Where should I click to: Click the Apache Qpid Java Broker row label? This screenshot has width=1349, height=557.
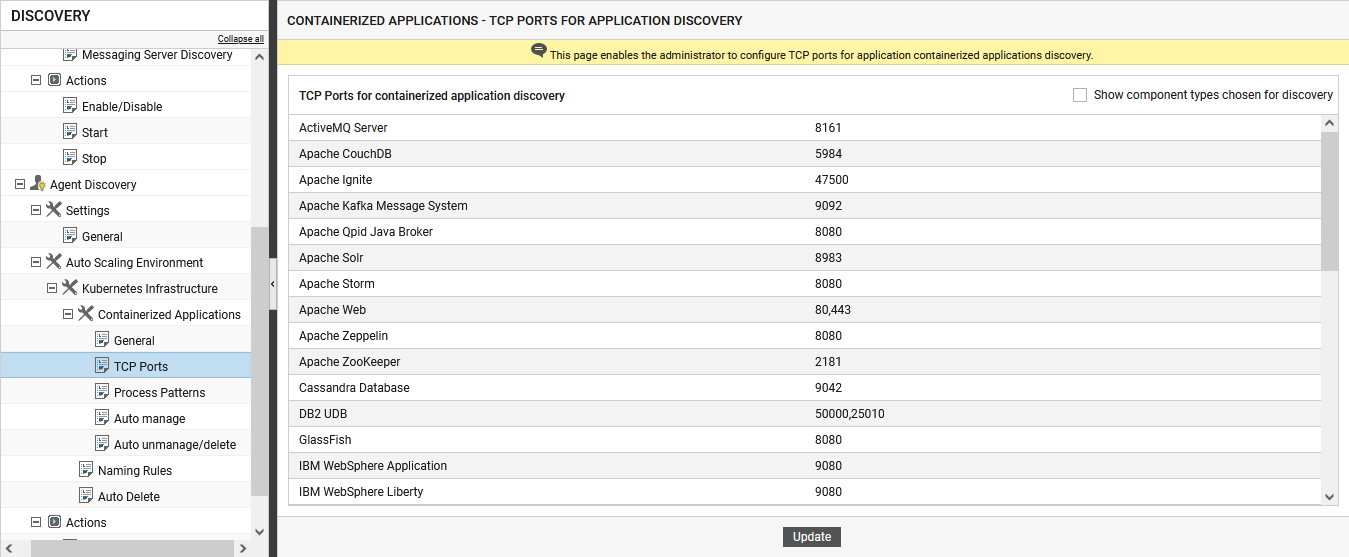click(x=366, y=232)
